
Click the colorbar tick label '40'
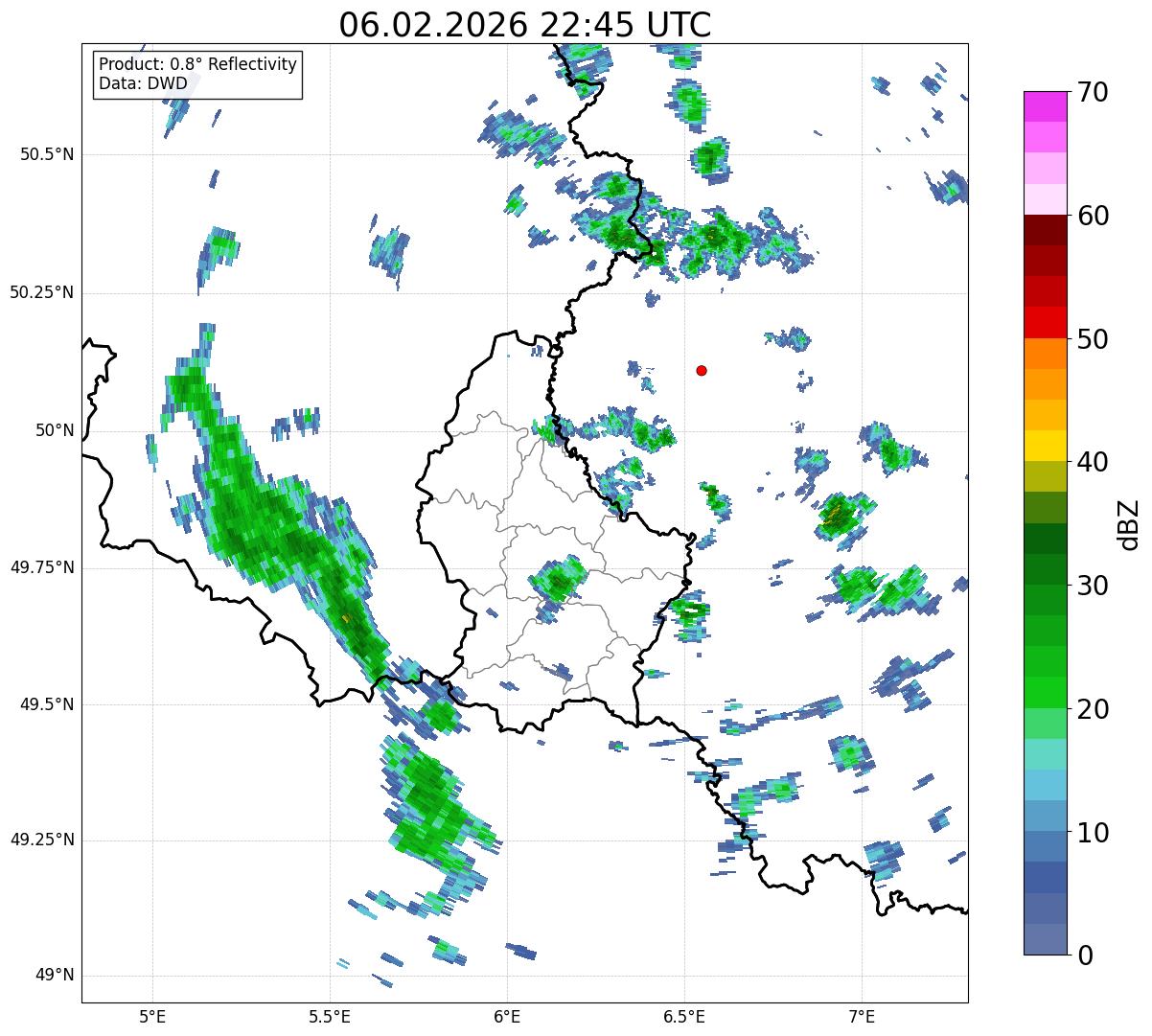(1092, 462)
